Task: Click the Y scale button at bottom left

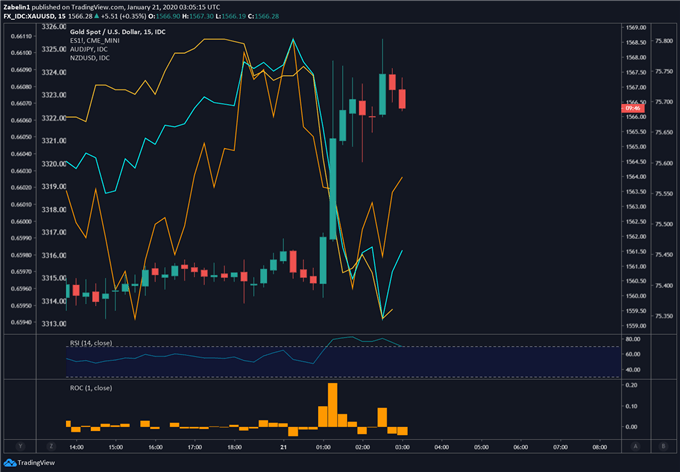Action: [20, 446]
